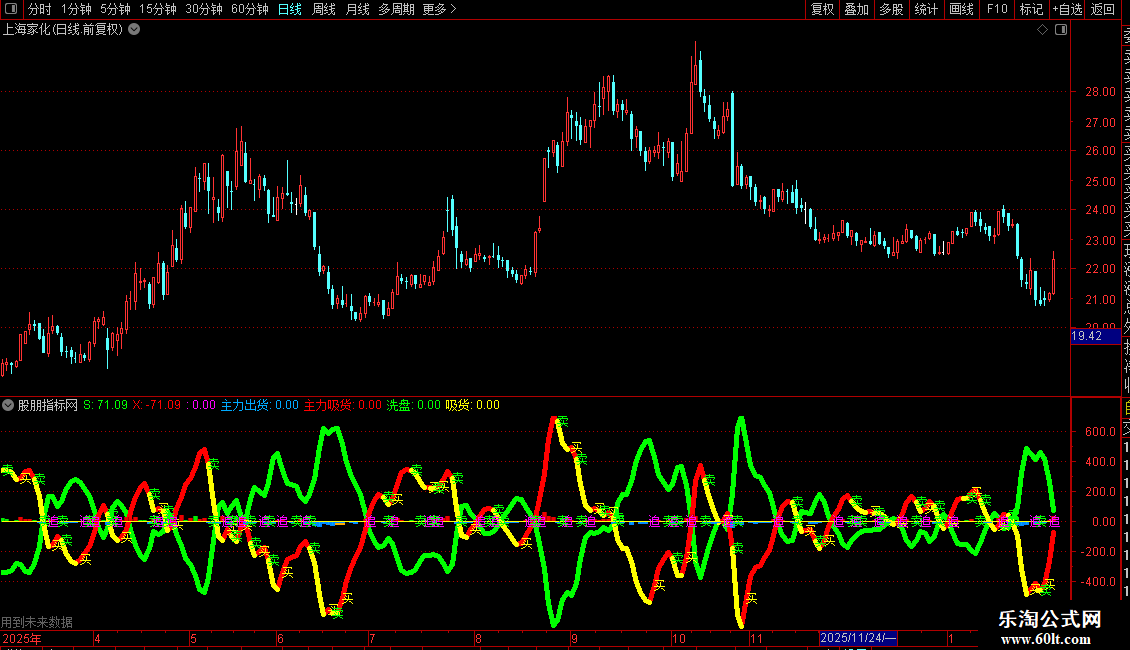Select the 1分钟 period tab

(x=76, y=9)
